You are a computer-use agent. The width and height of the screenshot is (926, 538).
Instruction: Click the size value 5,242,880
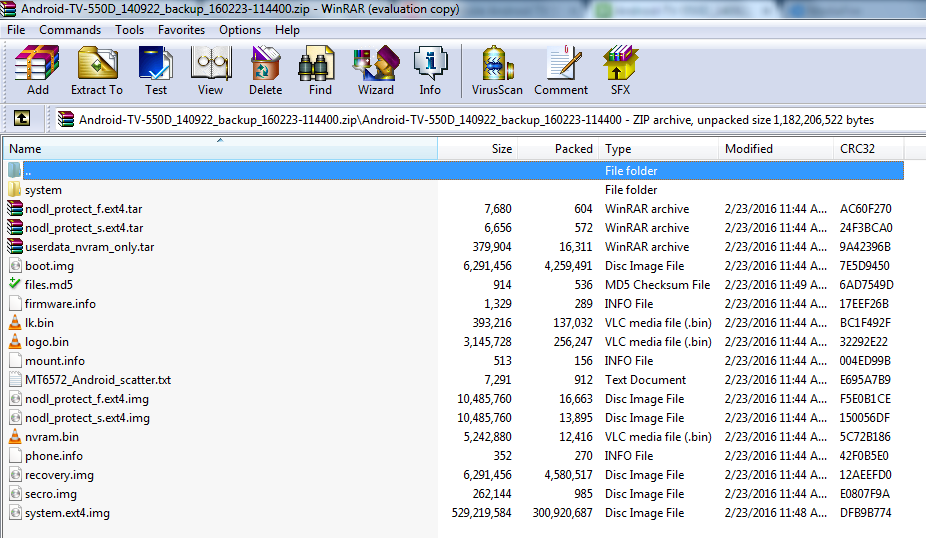[x=487, y=436]
